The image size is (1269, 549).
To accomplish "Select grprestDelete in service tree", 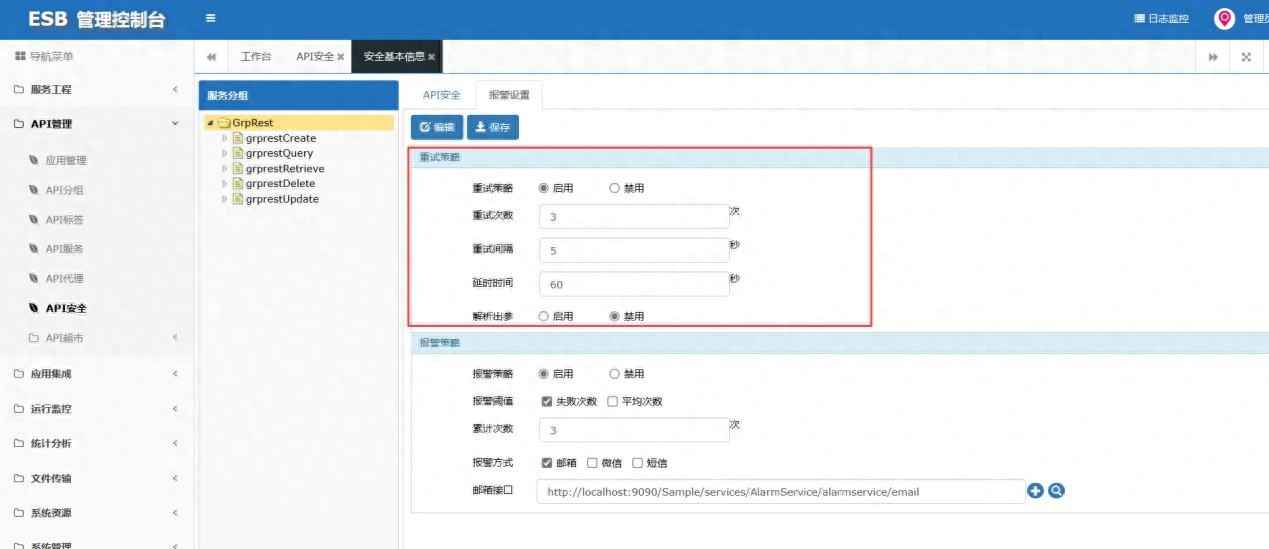I will [280, 183].
